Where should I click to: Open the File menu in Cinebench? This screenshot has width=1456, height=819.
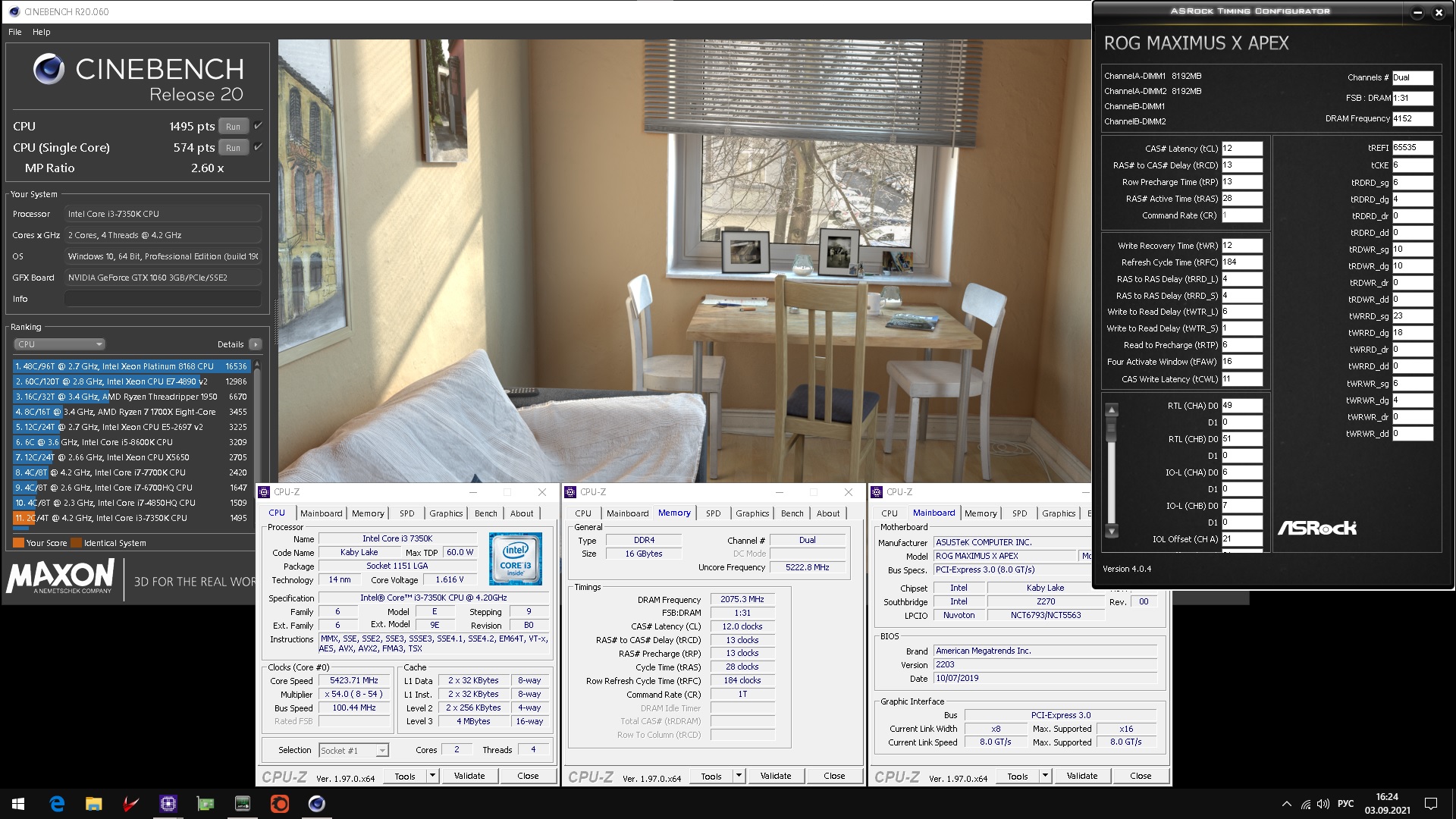15,32
